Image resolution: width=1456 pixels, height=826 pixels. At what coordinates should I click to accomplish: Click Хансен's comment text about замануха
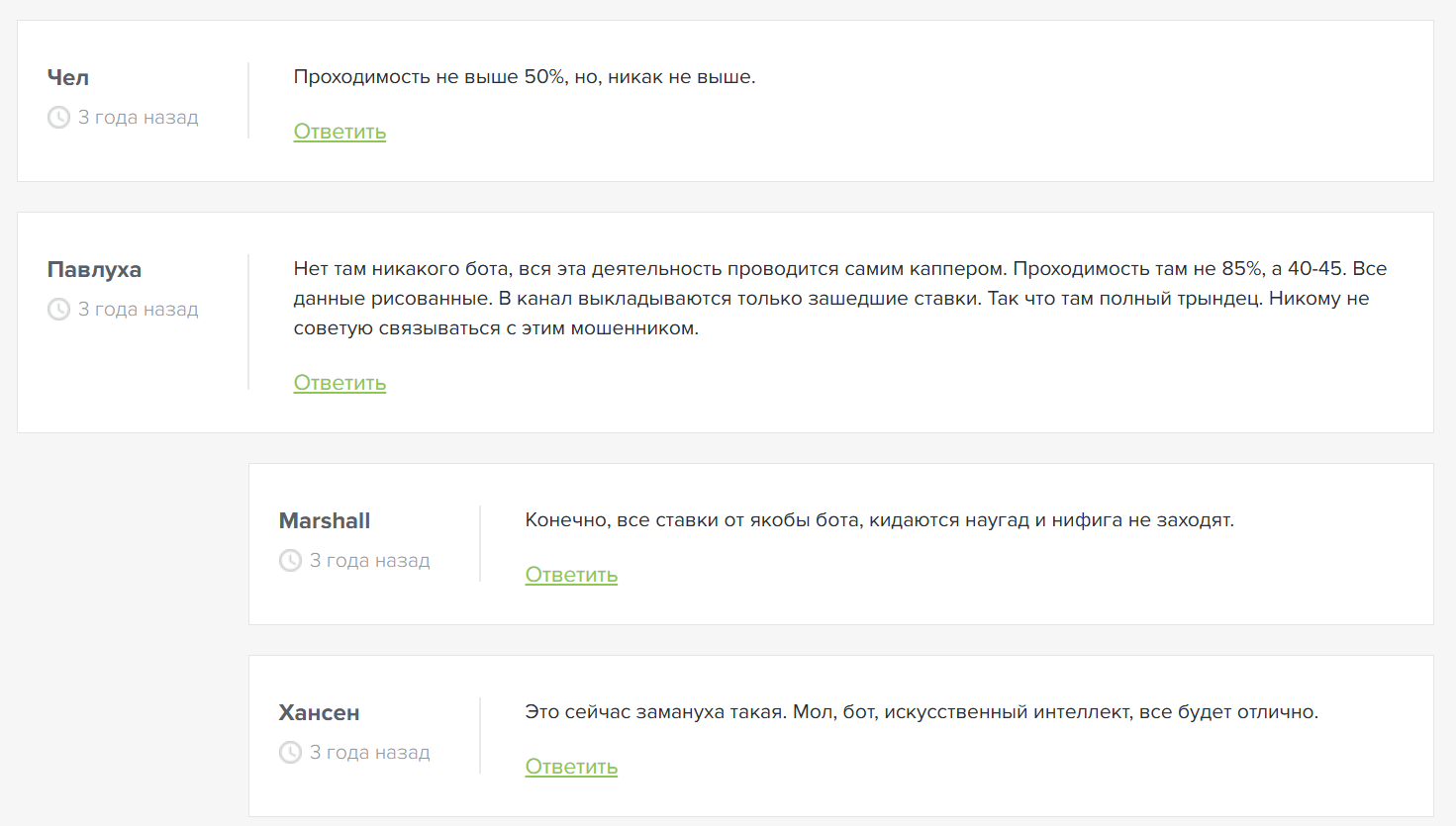921,712
